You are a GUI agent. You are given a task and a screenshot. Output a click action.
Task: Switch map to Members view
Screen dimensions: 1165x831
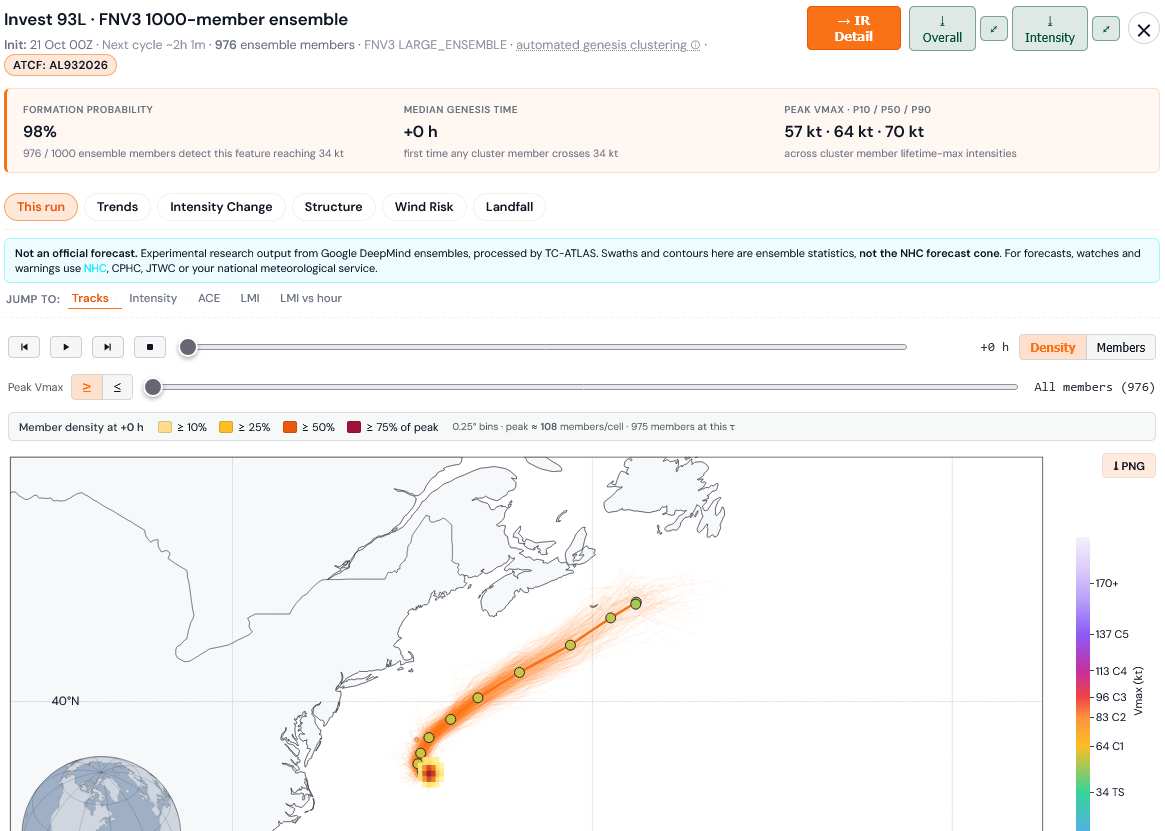pyautogui.click(x=1120, y=347)
